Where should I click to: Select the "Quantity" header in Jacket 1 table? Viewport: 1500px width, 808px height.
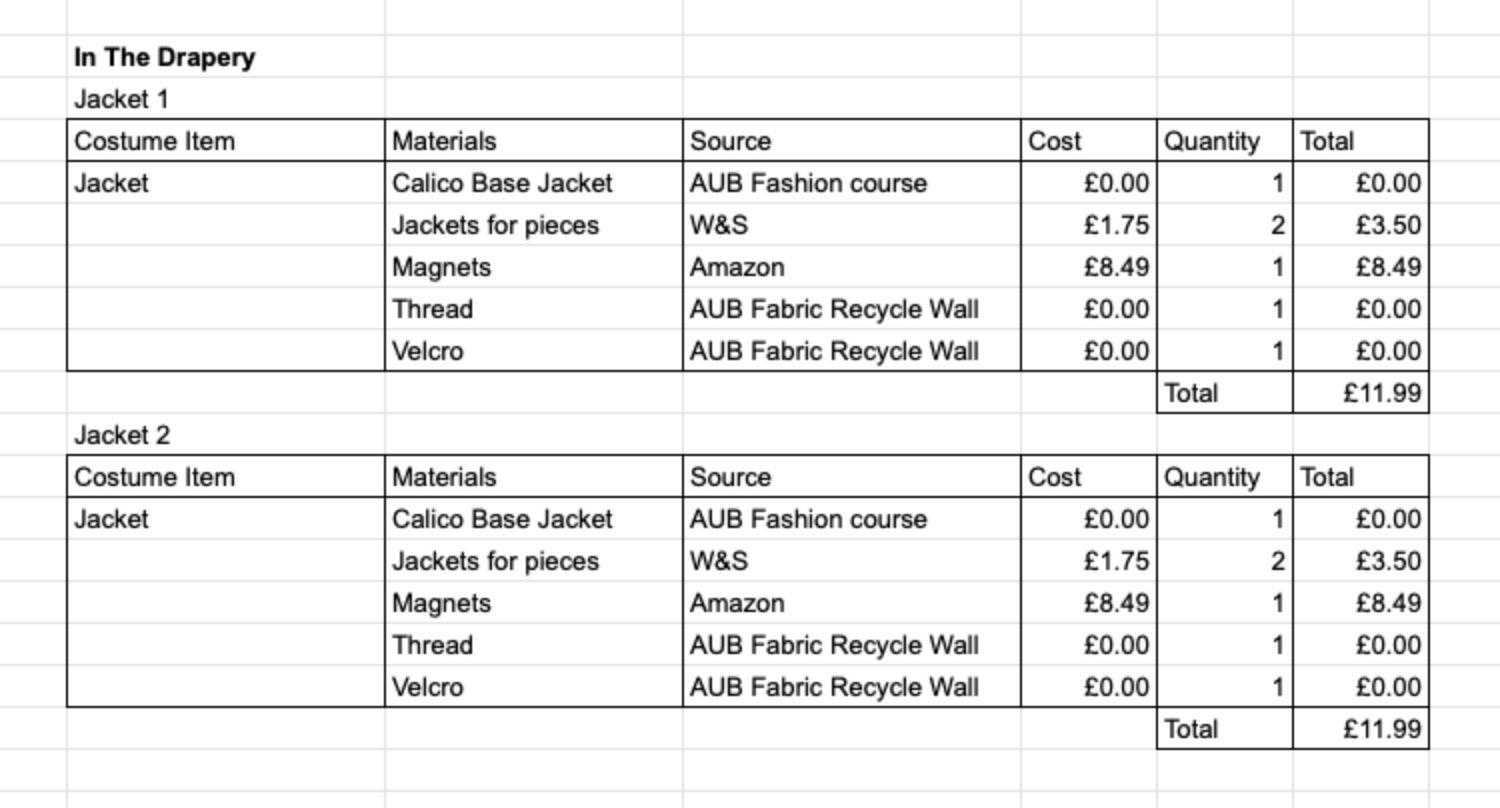coord(1212,141)
